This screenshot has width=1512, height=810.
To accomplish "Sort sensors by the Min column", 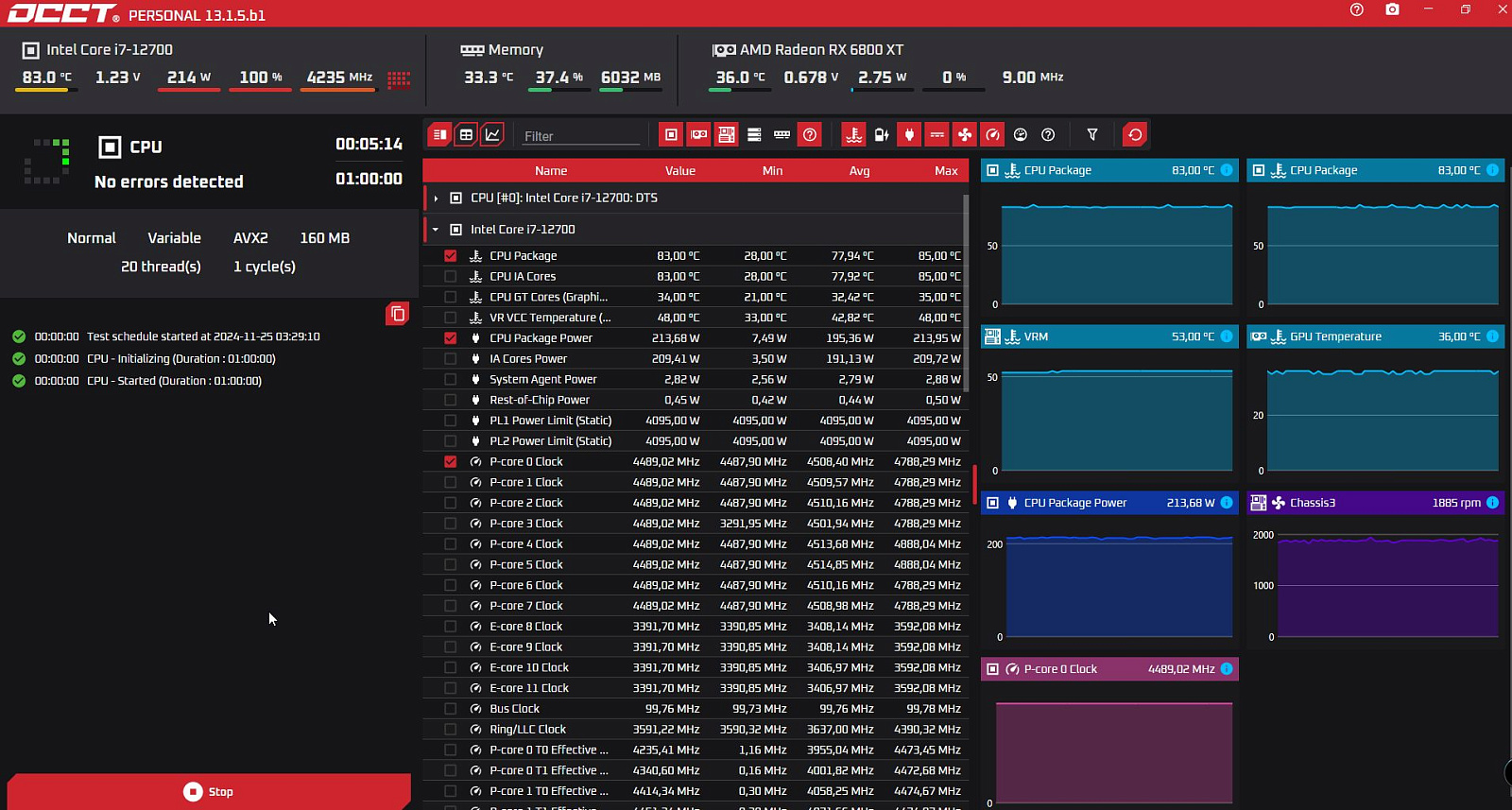I will click(773, 171).
